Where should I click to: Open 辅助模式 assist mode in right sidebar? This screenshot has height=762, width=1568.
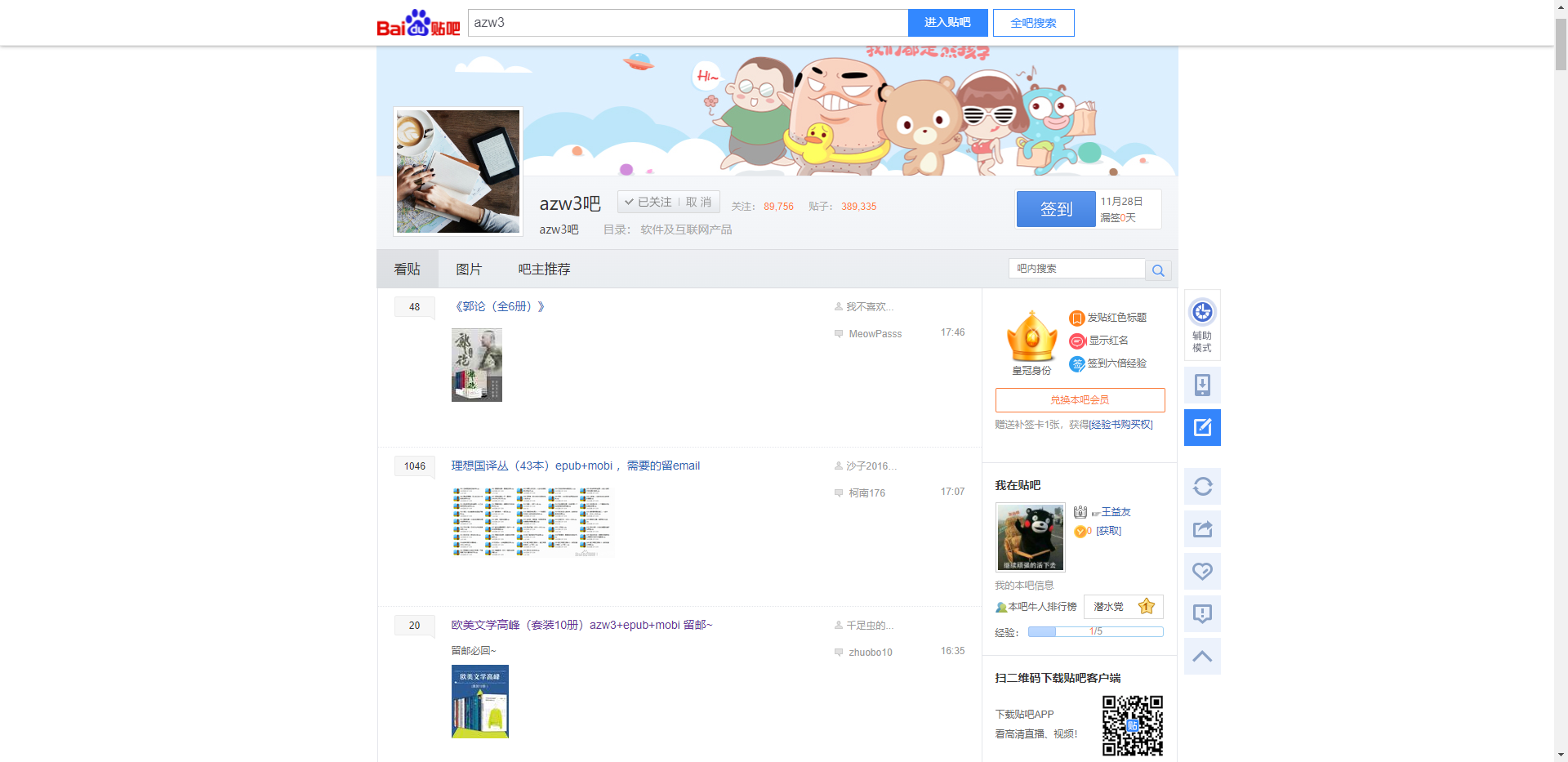click(x=1201, y=325)
